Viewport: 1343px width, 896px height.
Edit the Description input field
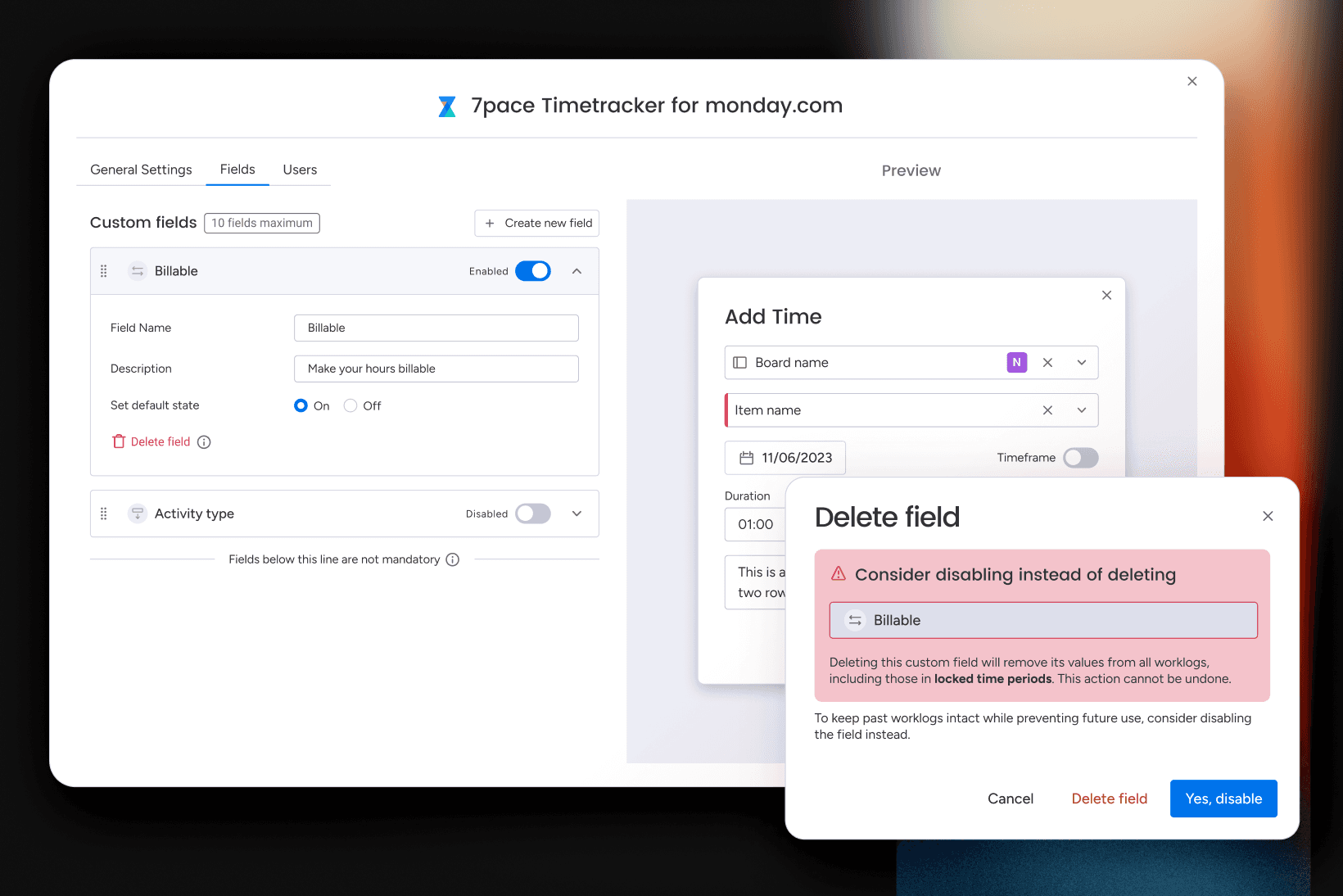pyautogui.click(x=436, y=369)
